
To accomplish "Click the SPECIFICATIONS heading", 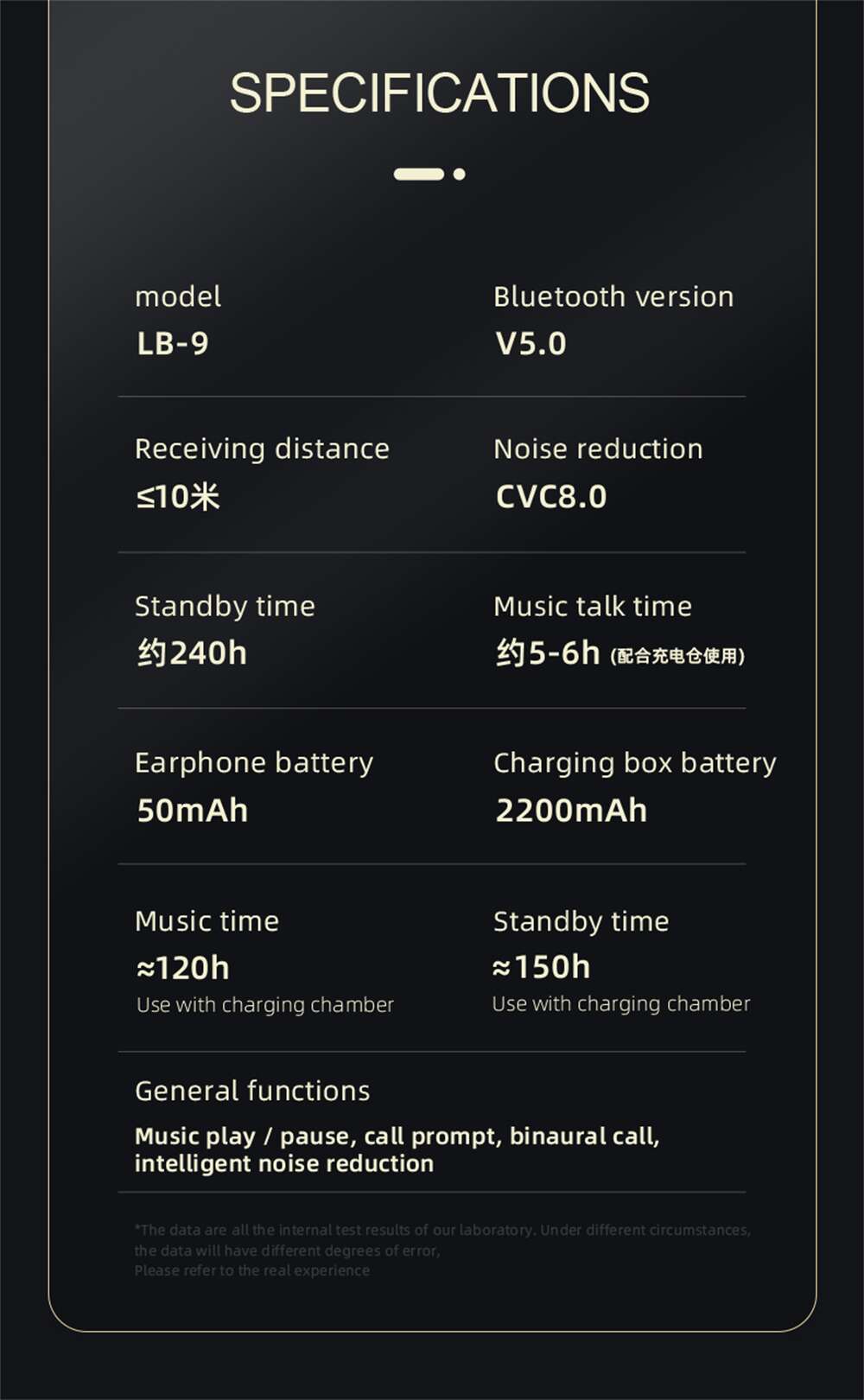I will [439, 93].
